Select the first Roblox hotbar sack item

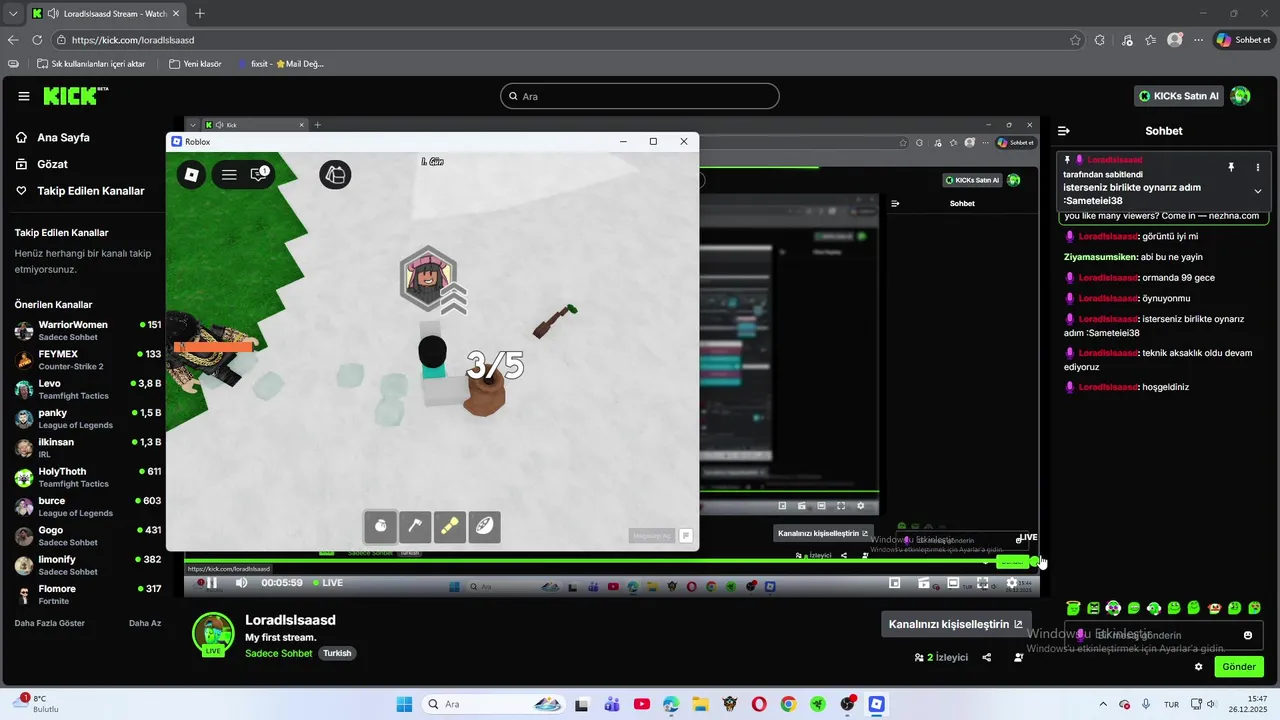point(380,526)
